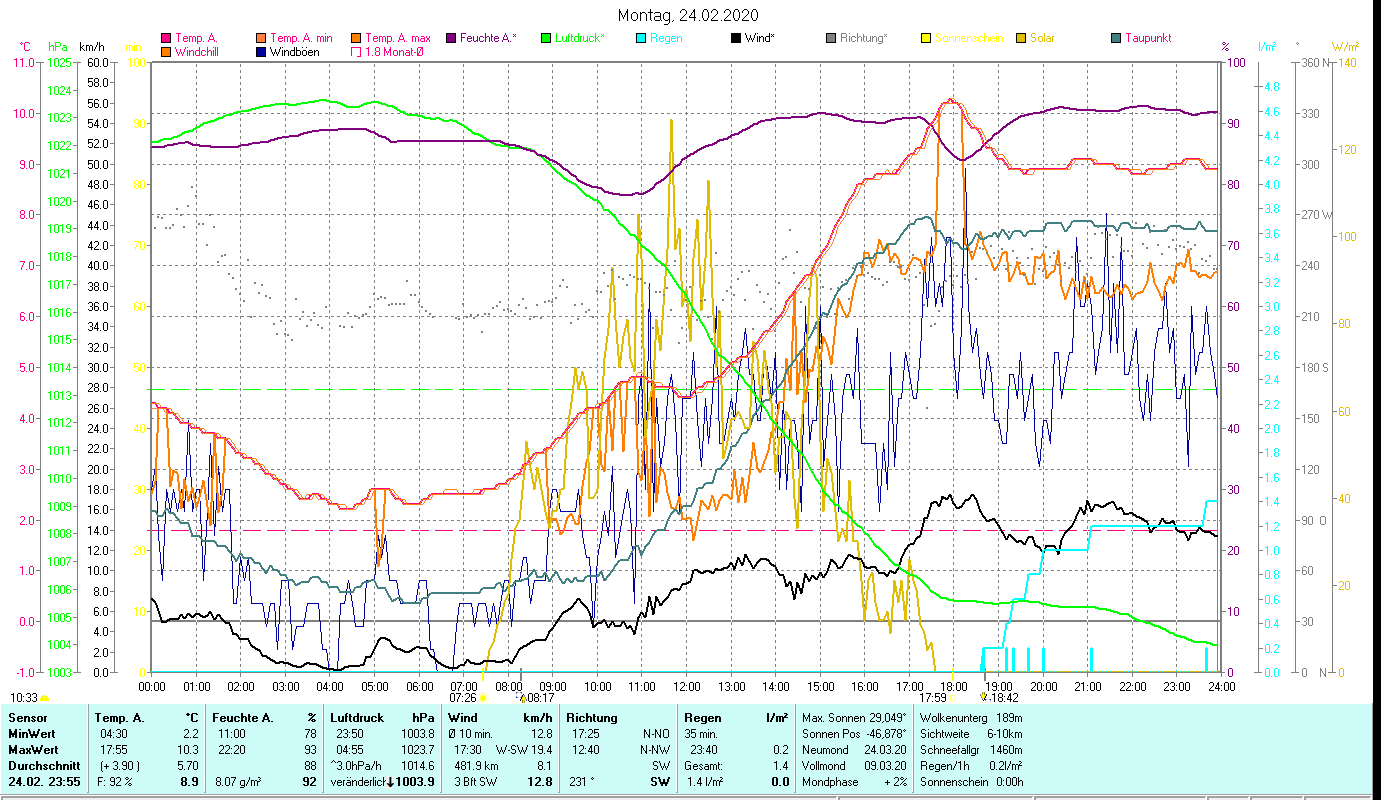1381x800 pixels.
Task: Click the pink Temp. A. legend swatch
Action: point(166,38)
